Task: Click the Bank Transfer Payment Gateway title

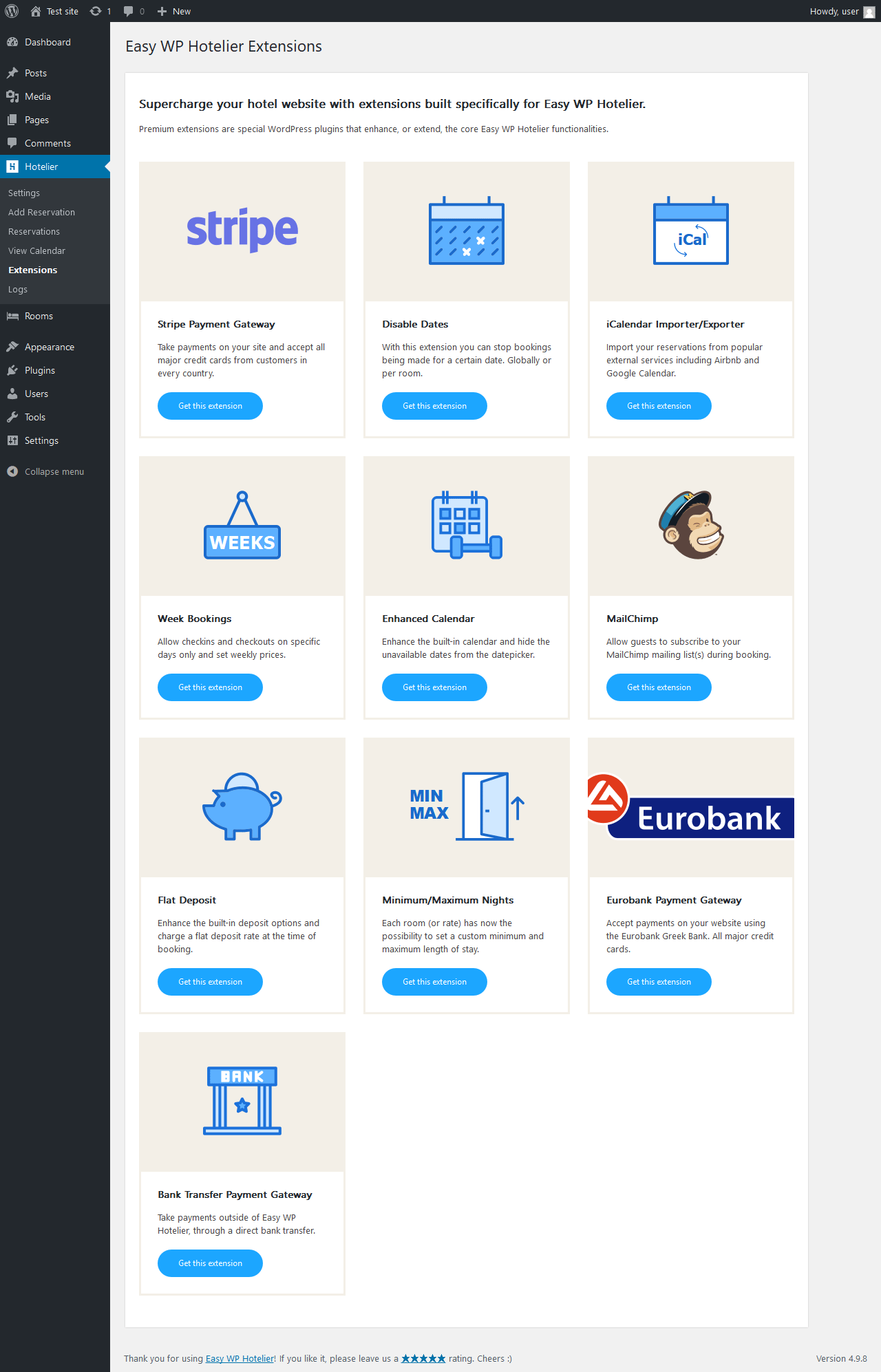Action: click(235, 1194)
